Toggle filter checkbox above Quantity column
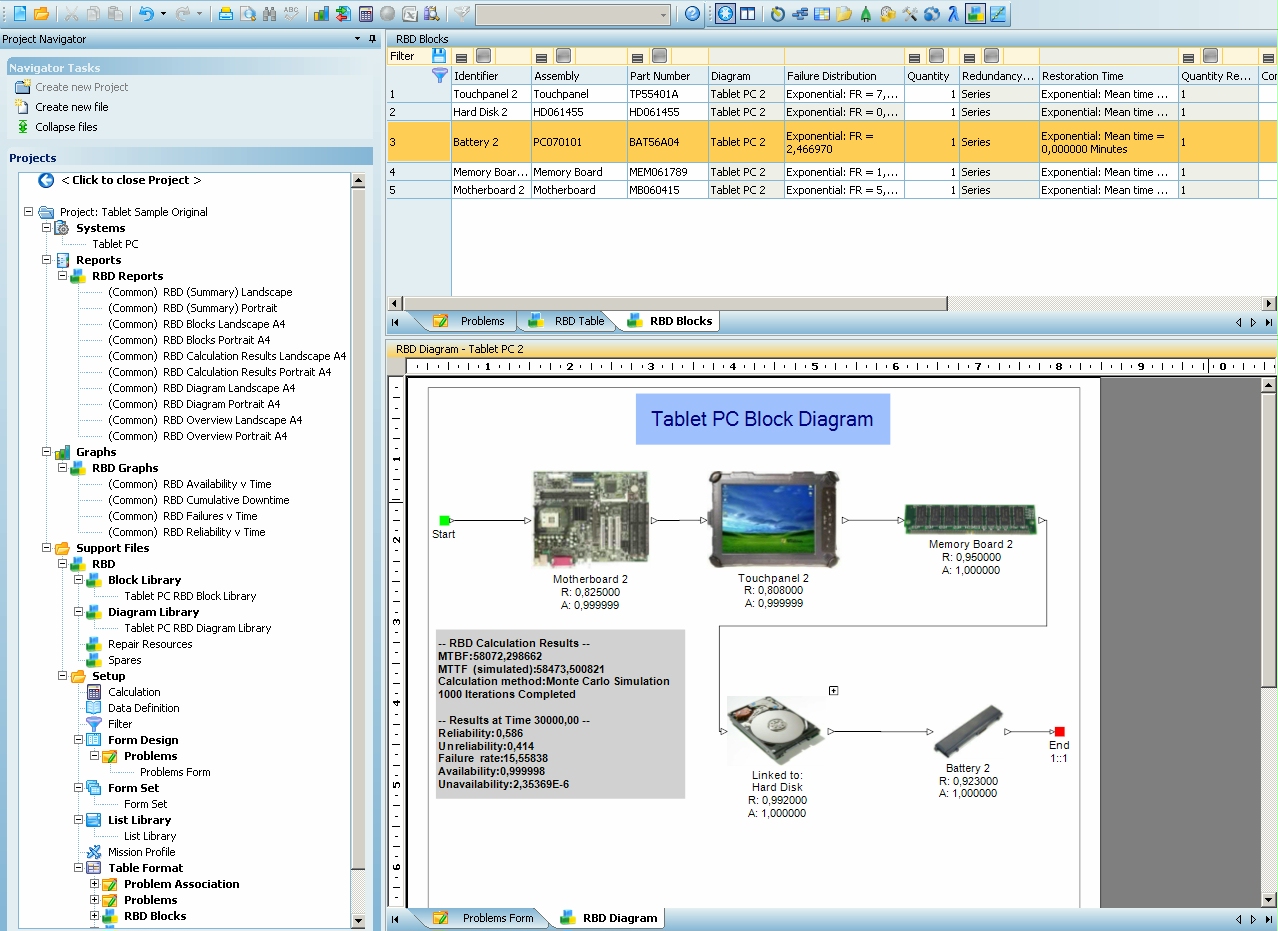Image resolution: width=1278 pixels, height=931 pixels. point(936,56)
